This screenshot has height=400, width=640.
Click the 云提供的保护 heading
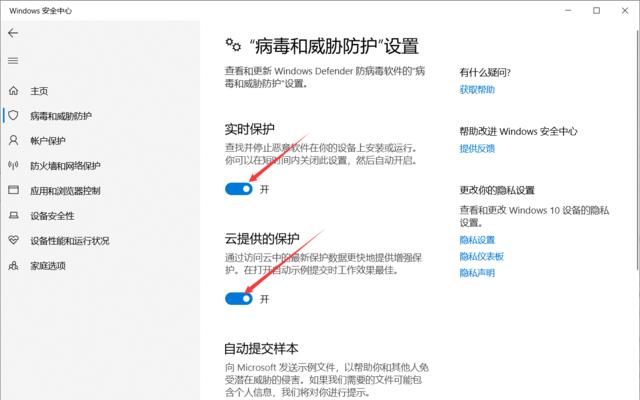coord(262,238)
